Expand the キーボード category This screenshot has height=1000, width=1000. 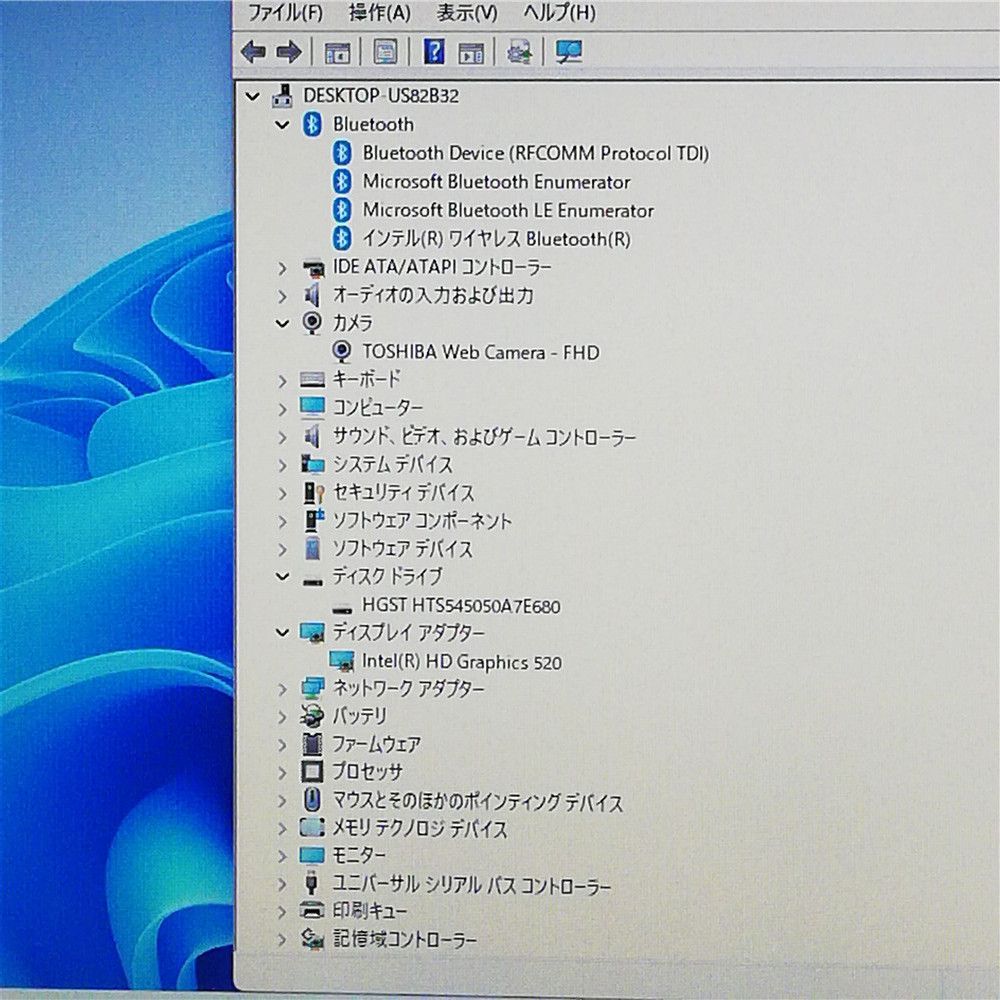pos(282,381)
